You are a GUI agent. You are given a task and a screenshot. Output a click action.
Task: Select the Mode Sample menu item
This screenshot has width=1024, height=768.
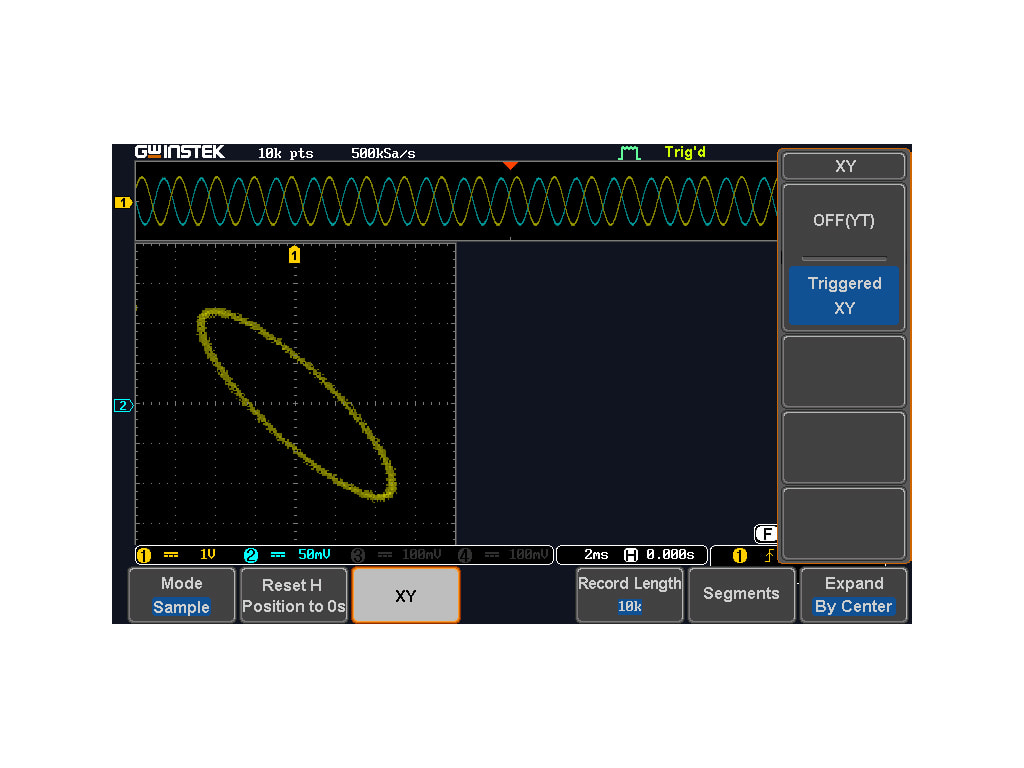(181, 594)
